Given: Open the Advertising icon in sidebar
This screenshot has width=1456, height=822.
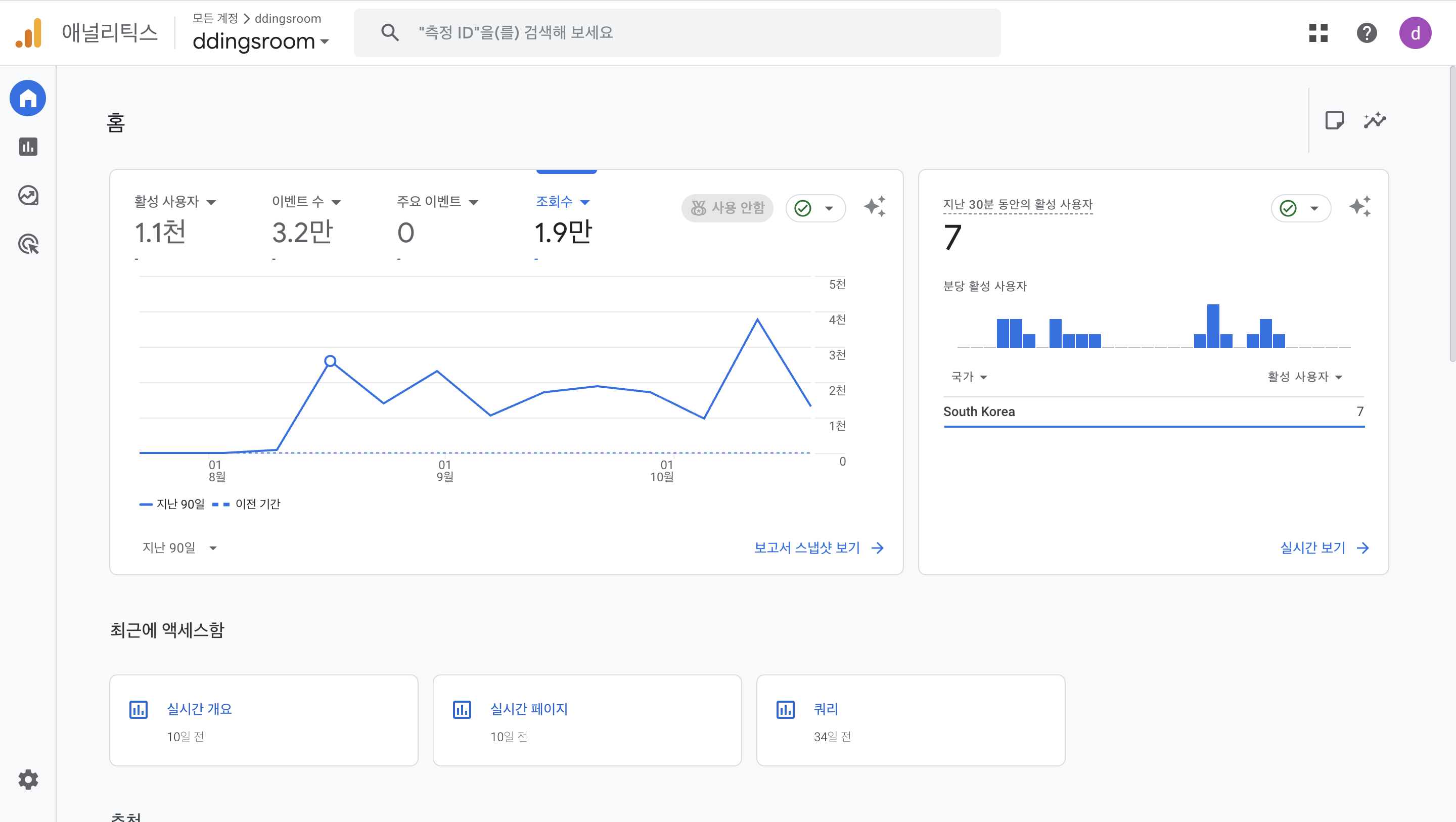Looking at the screenshot, I should pyautogui.click(x=28, y=244).
